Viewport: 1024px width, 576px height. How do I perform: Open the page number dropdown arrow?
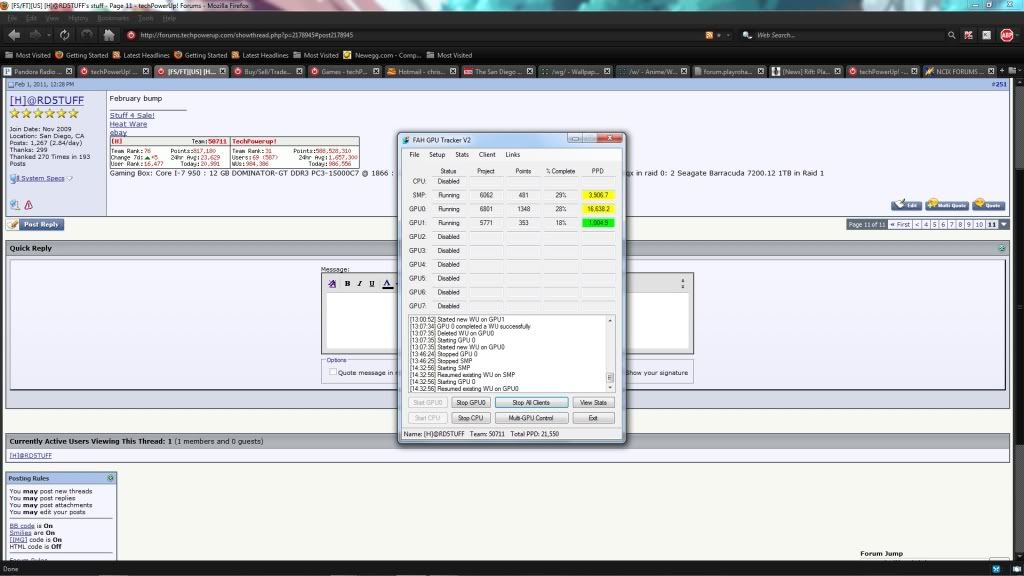coord(1004,225)
